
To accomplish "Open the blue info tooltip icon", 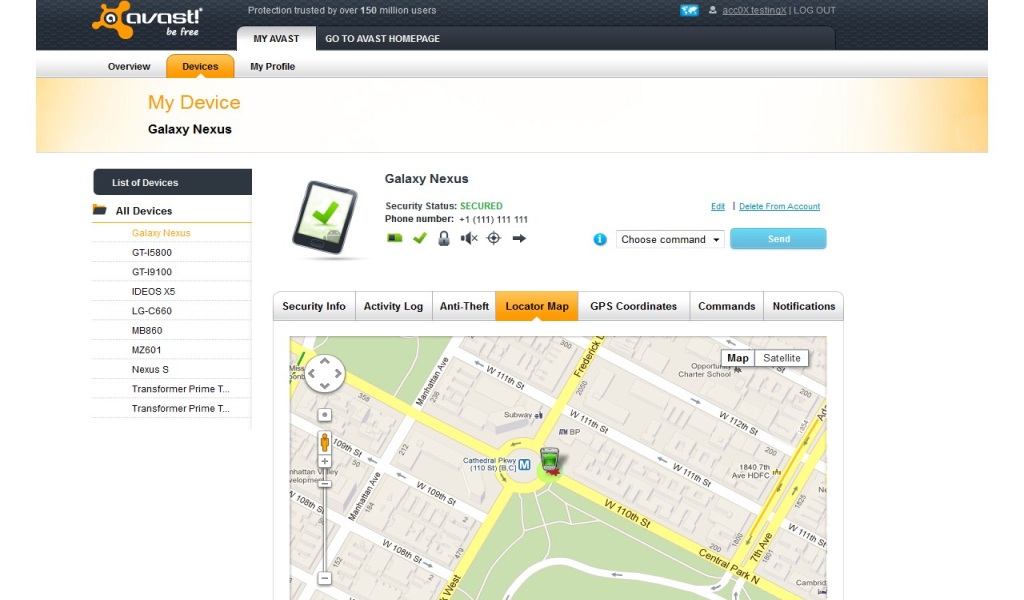I will pos(599,239).
